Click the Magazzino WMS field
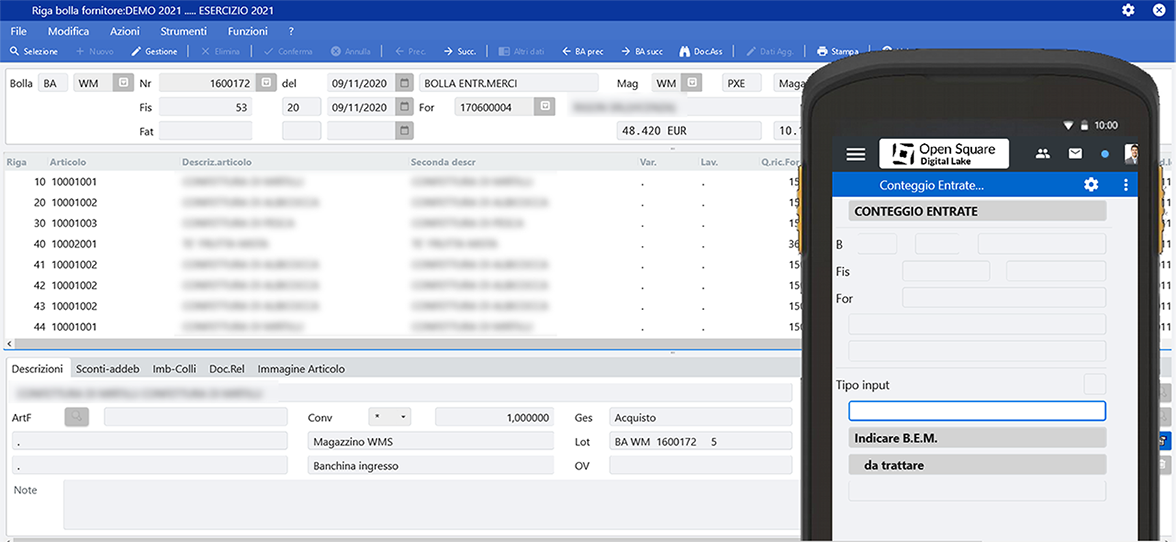Screen dimensions: 1176x542 point(430,442)
